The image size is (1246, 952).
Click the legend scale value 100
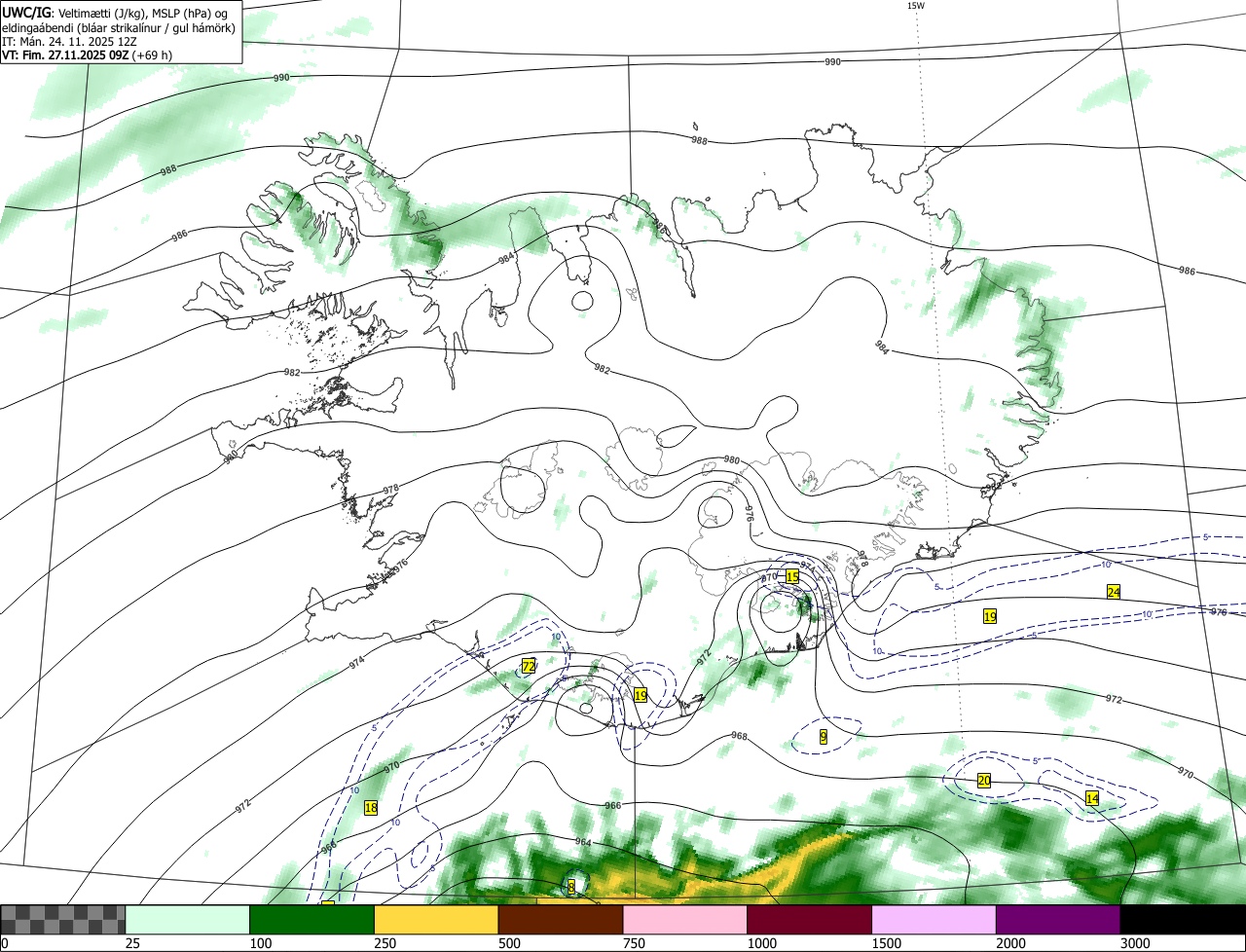pyautogui.click(x=261, y=943)
